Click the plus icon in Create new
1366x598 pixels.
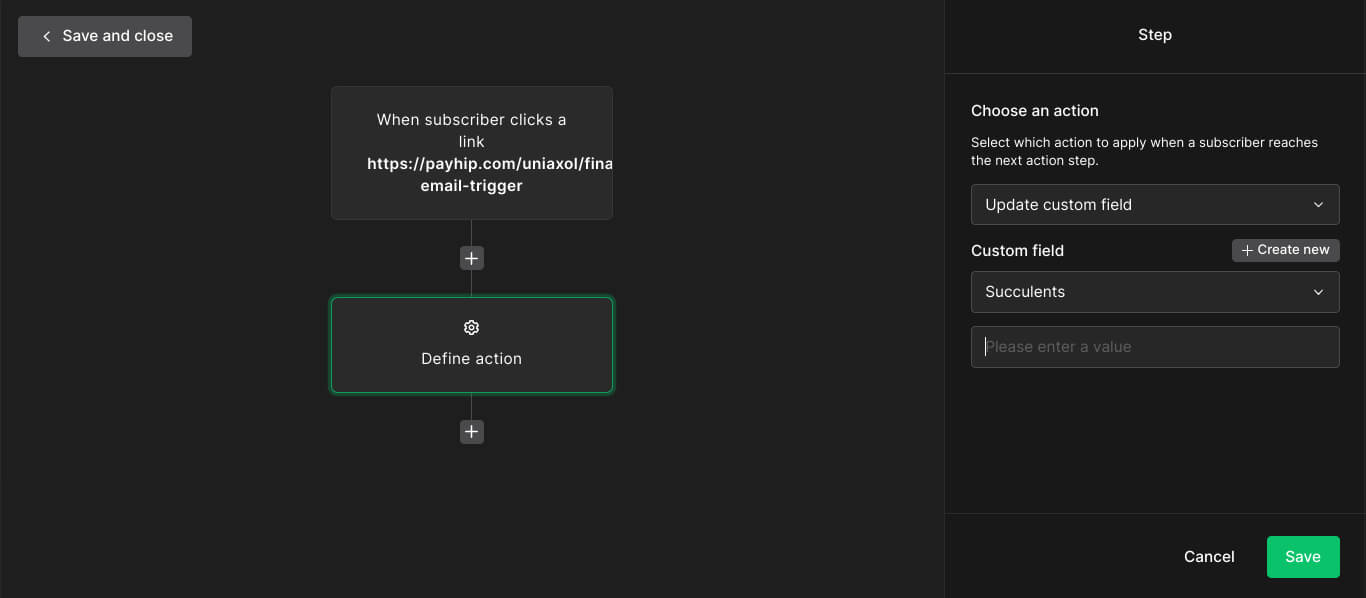tap(1247, 250)
